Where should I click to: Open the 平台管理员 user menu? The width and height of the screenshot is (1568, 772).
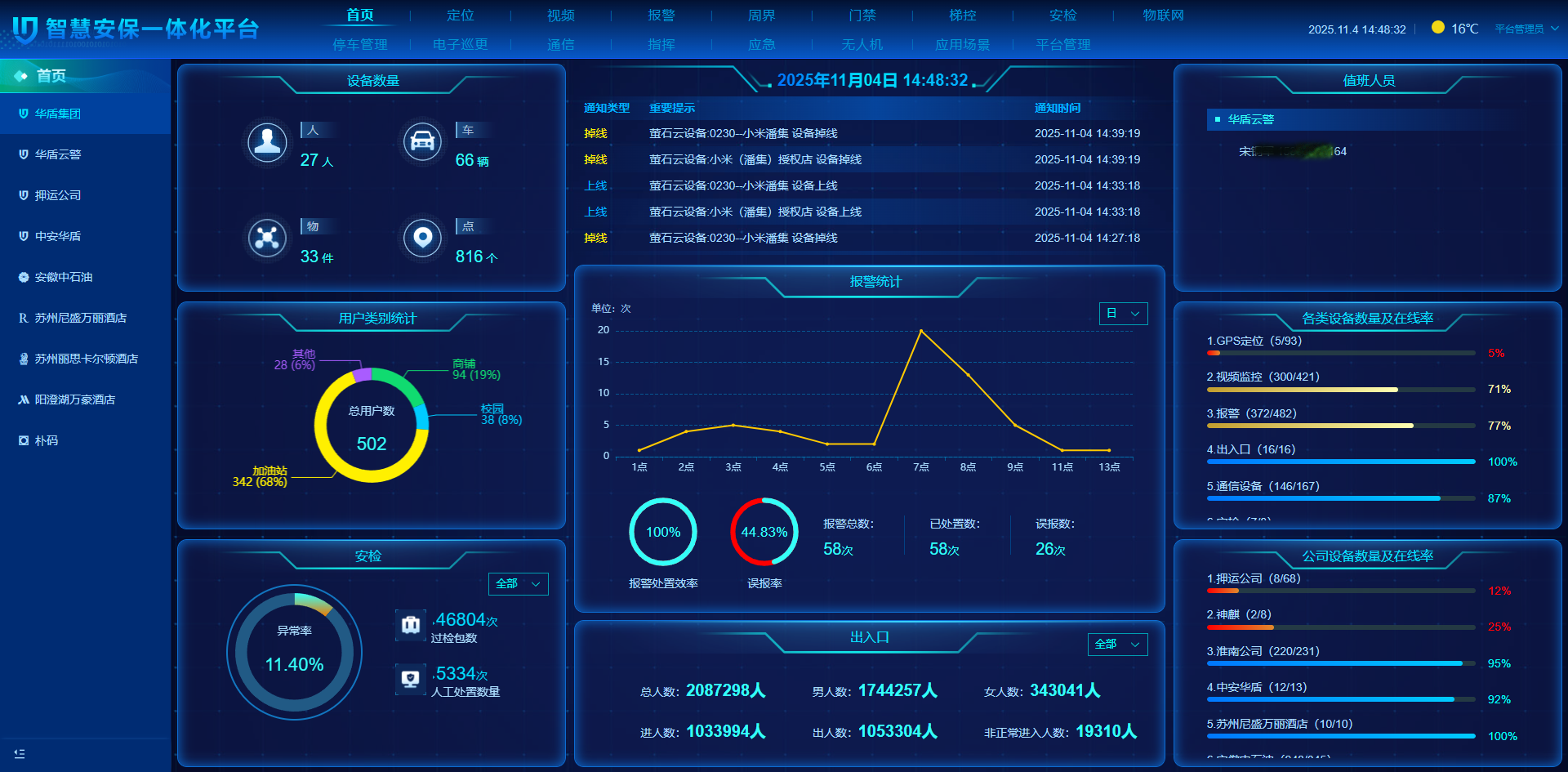tap(1526, 29)
